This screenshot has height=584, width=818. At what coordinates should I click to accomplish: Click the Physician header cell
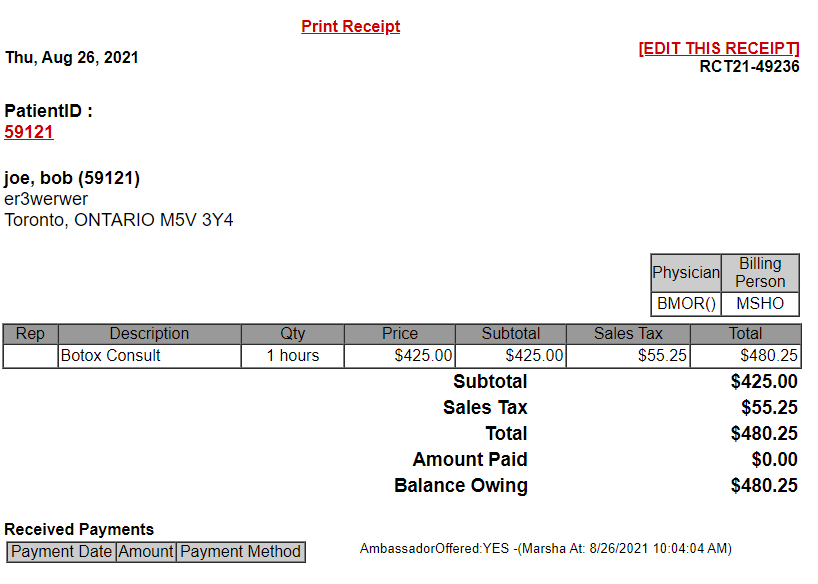[686, 273]
